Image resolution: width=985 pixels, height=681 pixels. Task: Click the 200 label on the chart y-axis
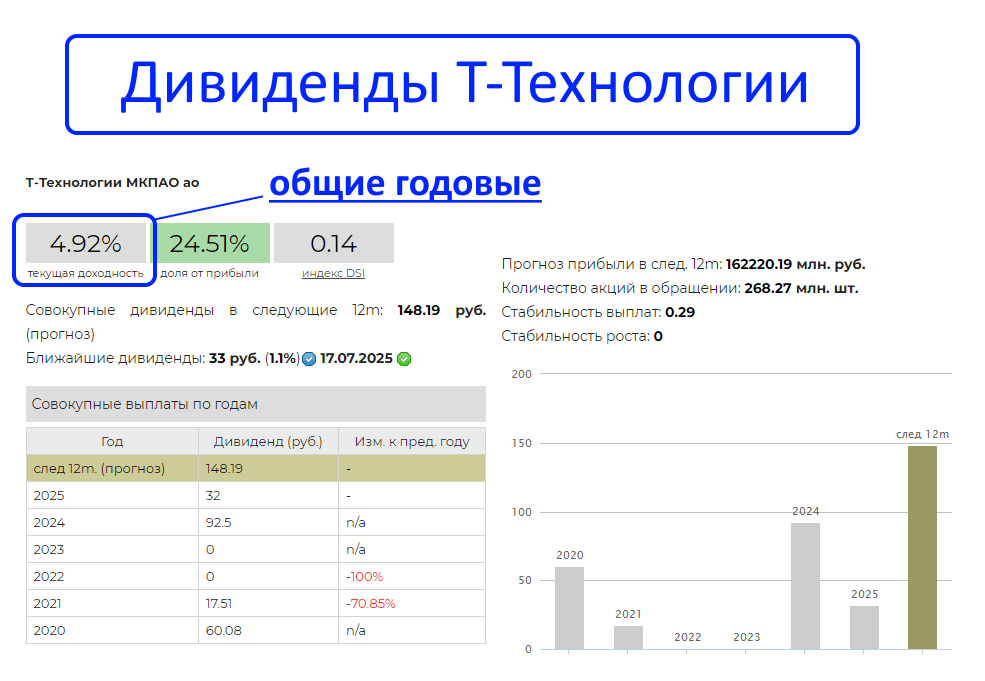[521, 374]
